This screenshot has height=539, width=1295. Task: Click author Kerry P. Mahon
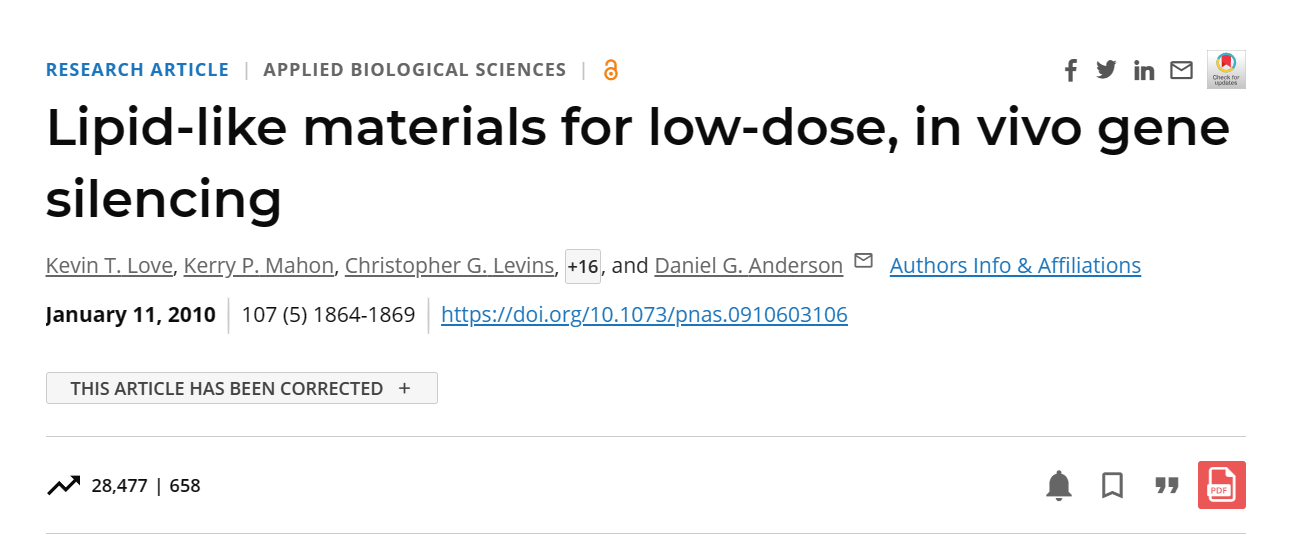click(x=259, y=266)
